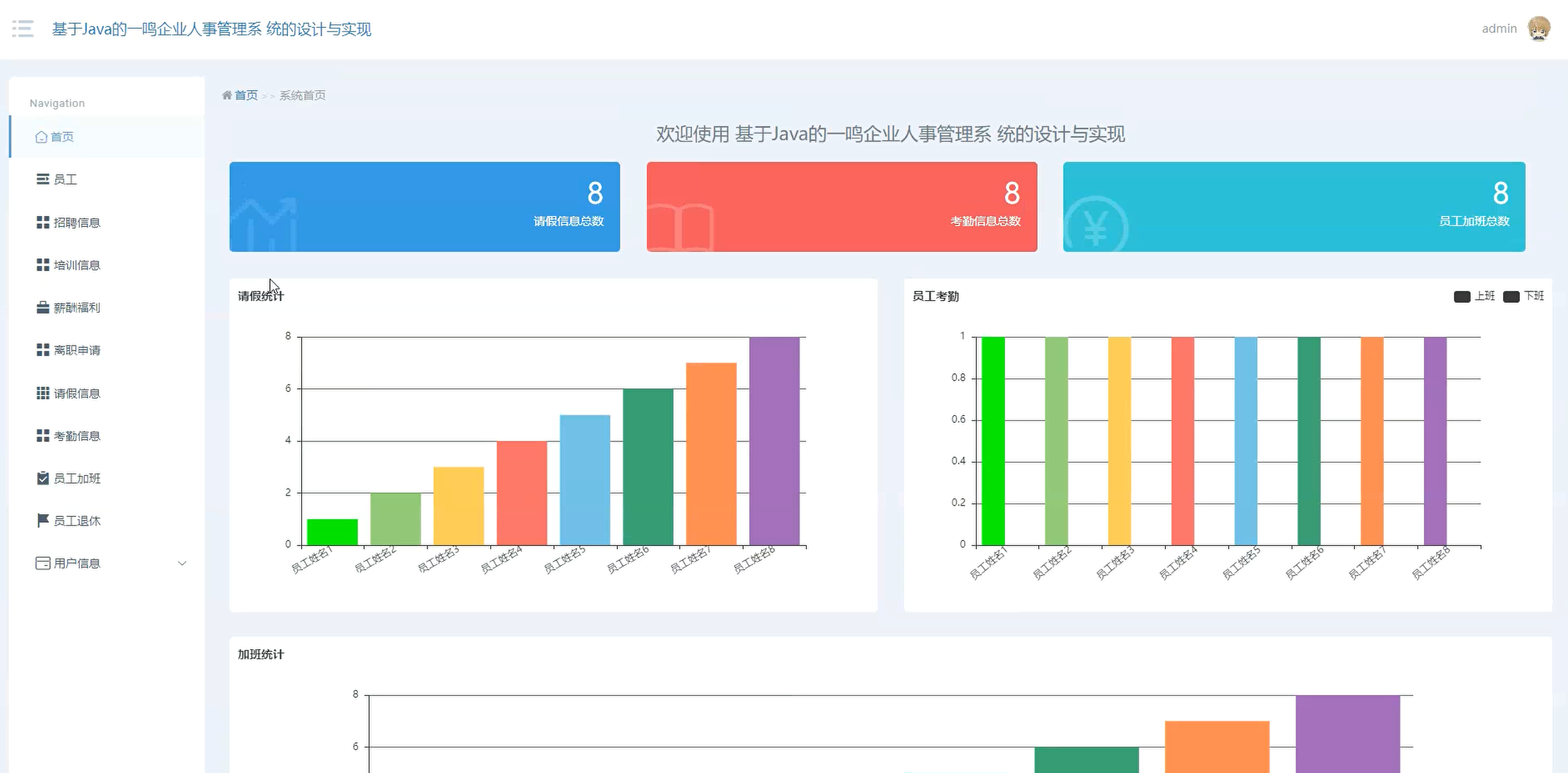Viewport: 1568px width, 773px height.
Task: Go to 培训信息 in the navigation menu
Action: (77, 265)
